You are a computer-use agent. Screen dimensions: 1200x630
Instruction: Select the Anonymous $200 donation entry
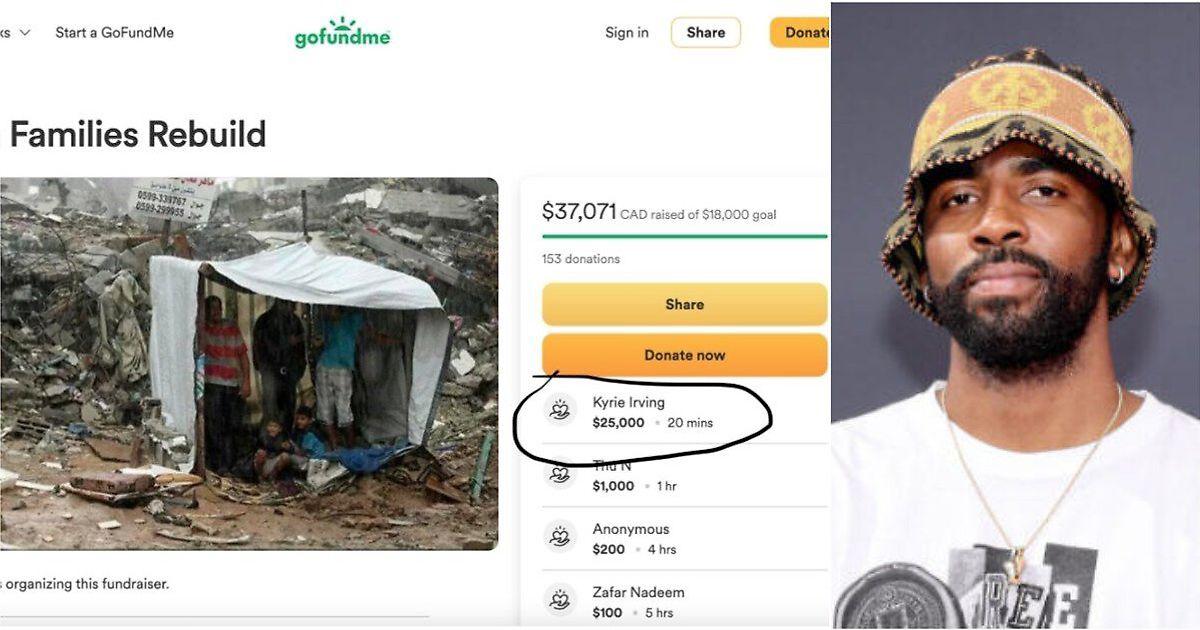[685, 538]
